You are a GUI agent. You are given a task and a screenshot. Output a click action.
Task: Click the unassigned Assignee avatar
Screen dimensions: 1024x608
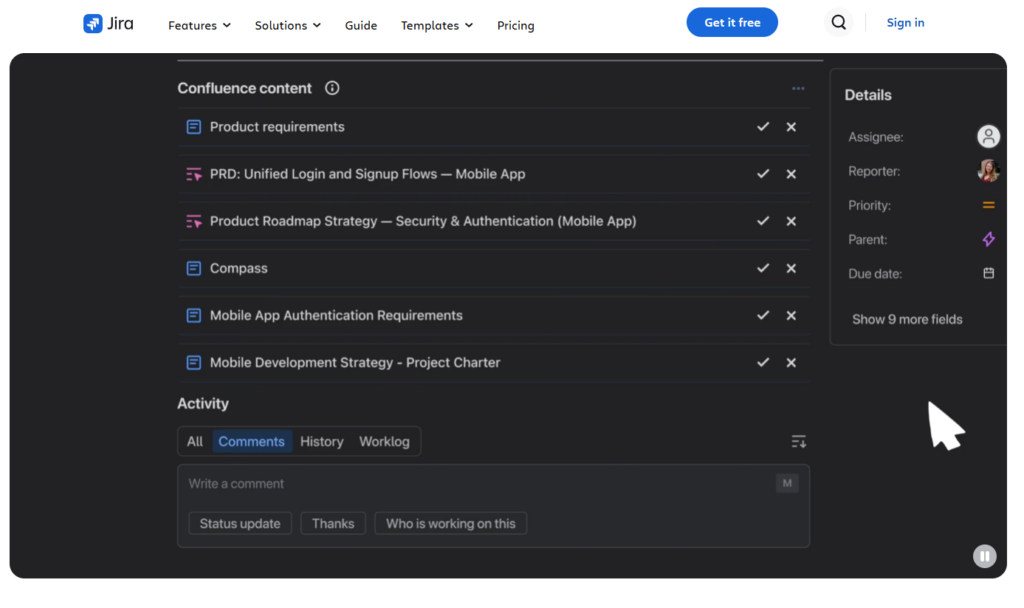(x=988, y=136)
